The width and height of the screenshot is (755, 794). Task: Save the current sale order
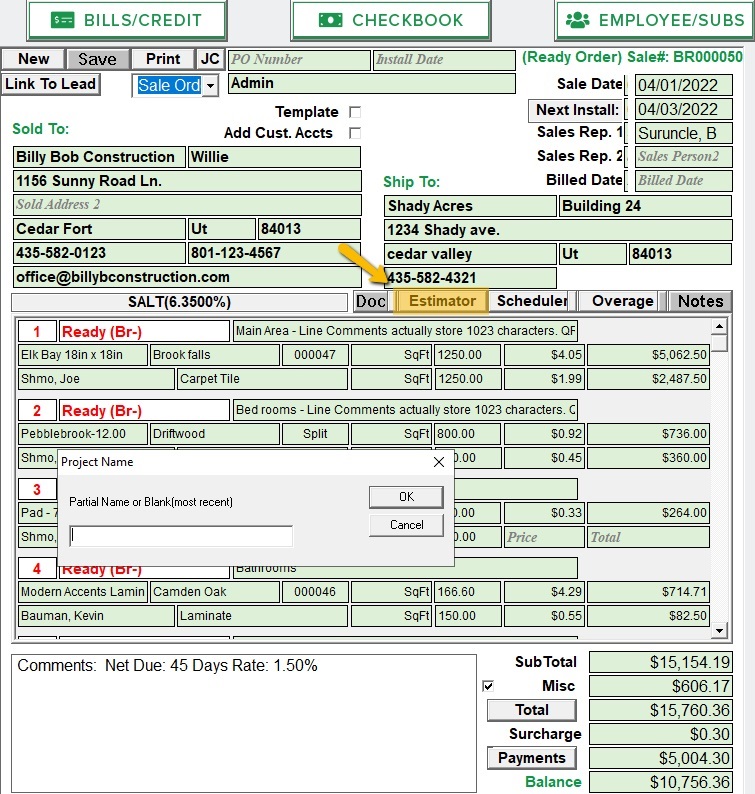pos(97,59)
